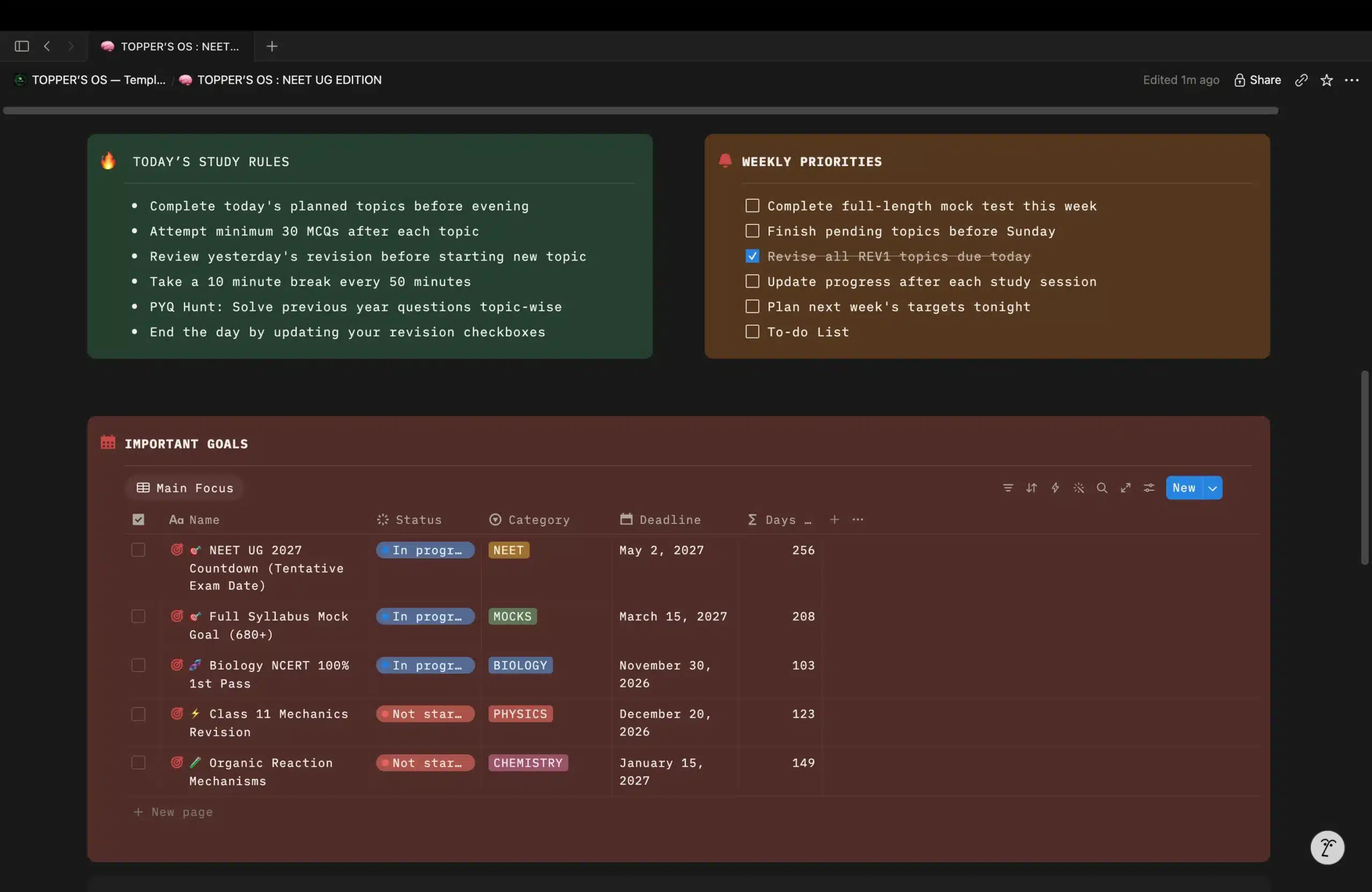Image resolution: width=1372 pixels, height=892 pixels.
Task: Uncheck 'Revise all REV1 topics due today'
Action: click(x=752, y=256)
